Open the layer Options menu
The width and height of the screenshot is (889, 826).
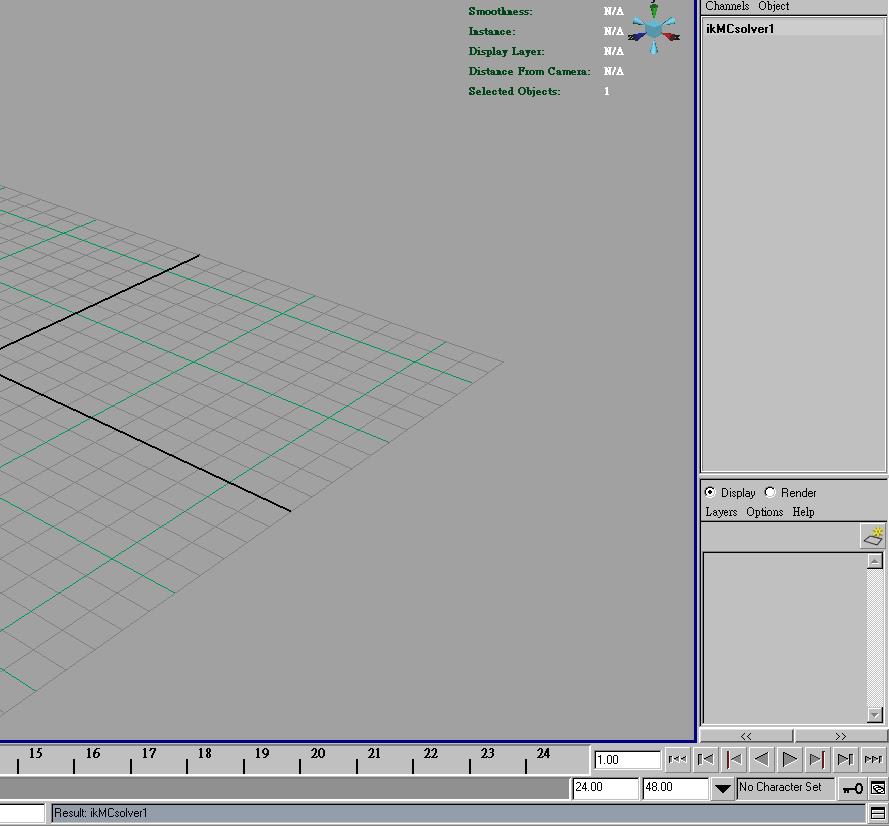pos(764,512)
